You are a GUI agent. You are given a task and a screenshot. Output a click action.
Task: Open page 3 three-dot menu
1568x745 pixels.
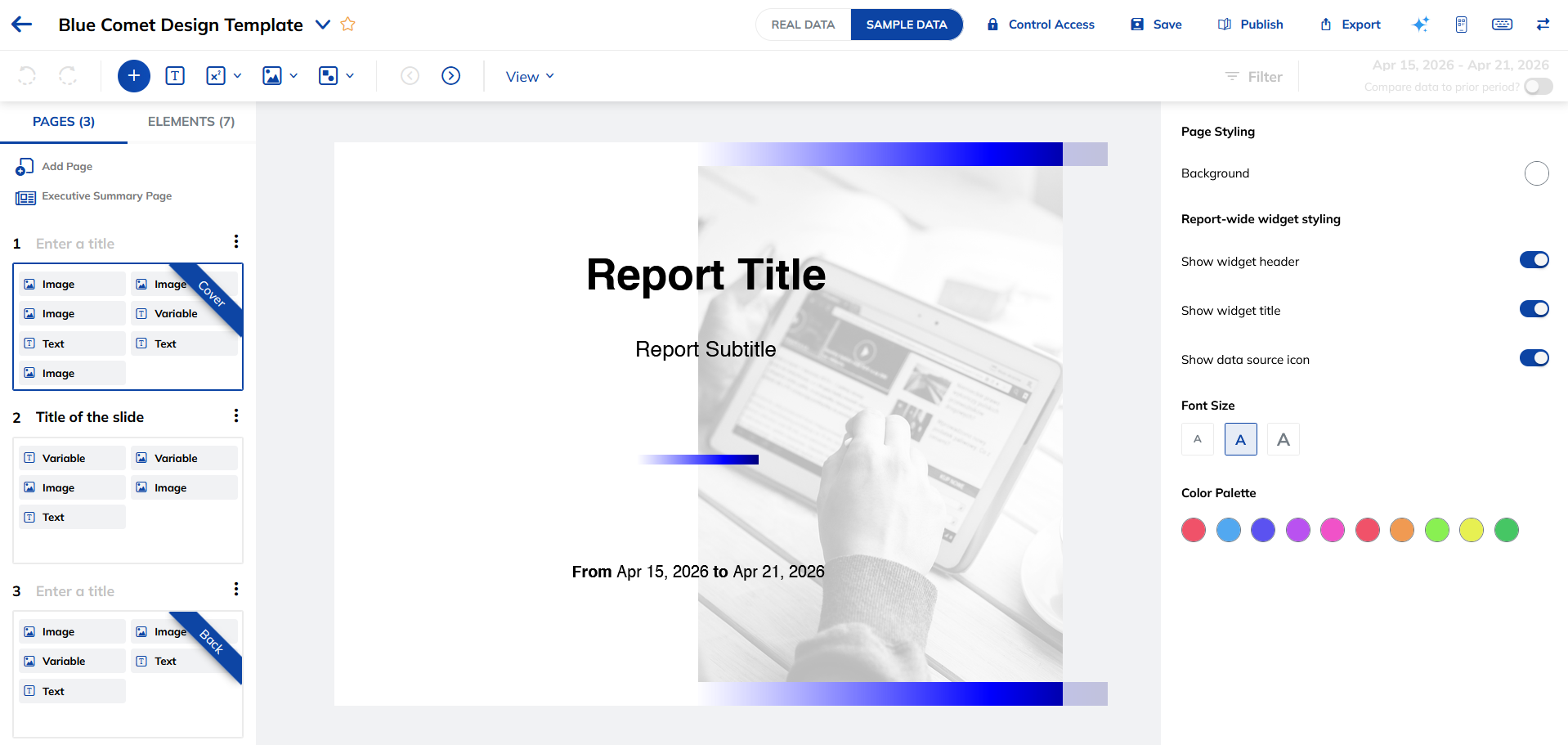tap(236, 589)
